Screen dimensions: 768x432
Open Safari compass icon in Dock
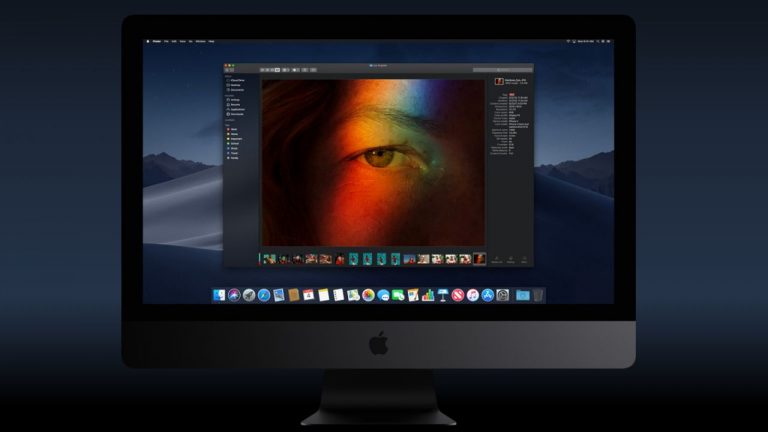pyautogui.click(x=264, y=295)
